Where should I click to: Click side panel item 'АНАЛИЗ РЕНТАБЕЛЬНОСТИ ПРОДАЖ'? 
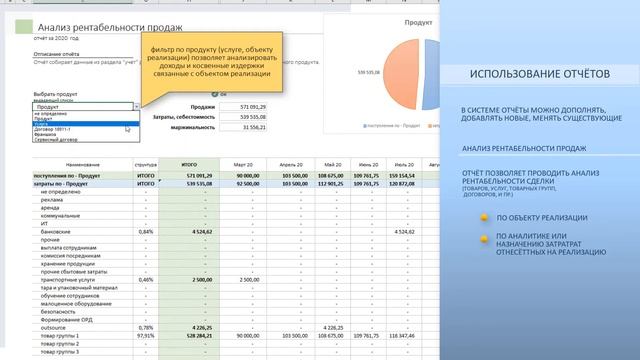tap(524, 149)
